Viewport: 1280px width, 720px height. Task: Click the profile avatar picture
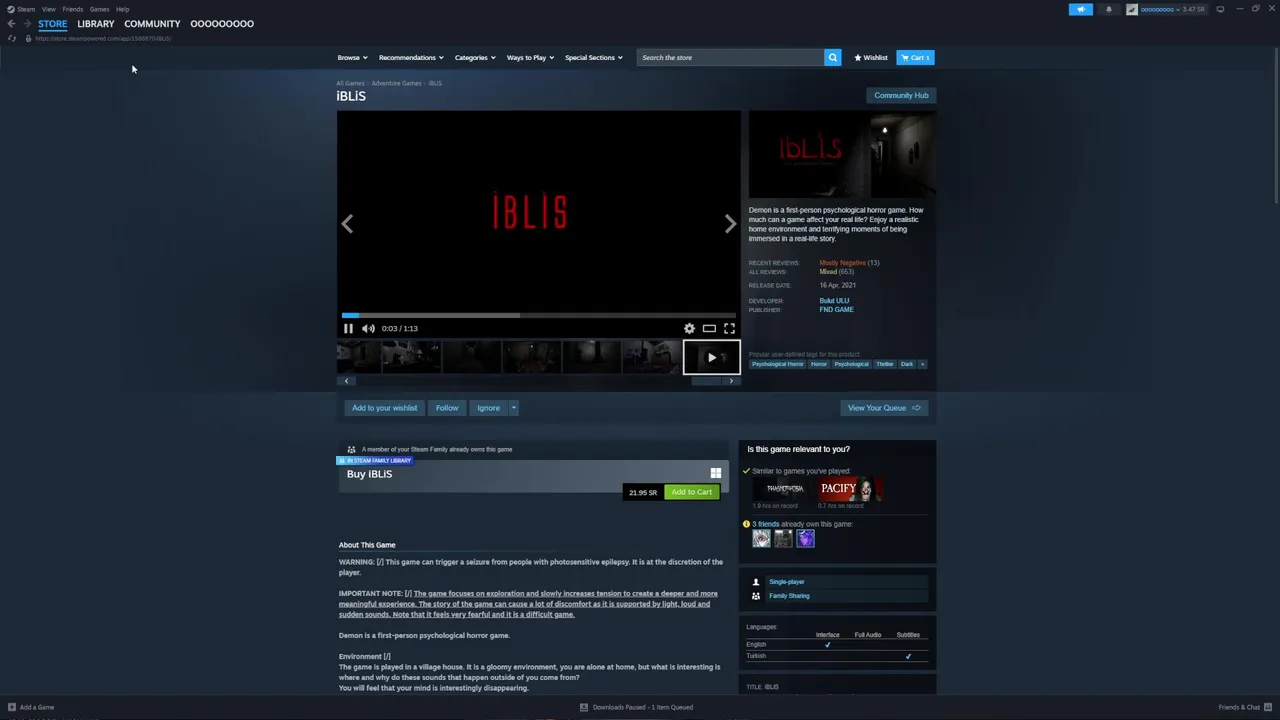[x=1132, y=9]
